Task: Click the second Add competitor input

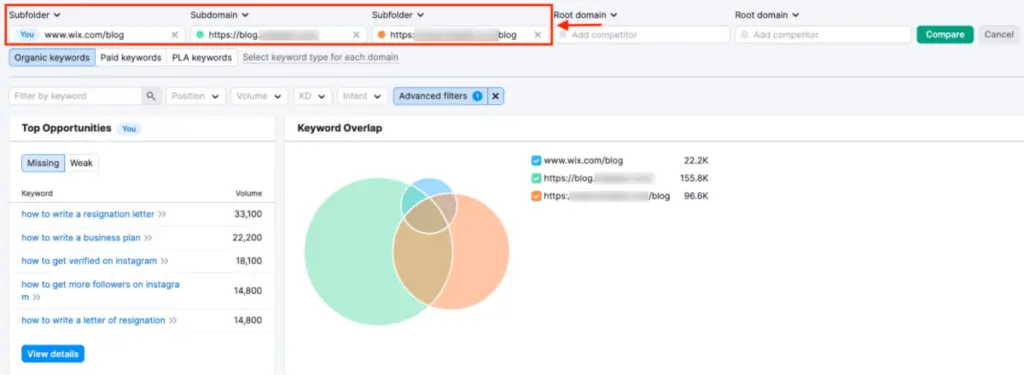Action: (823, 35)
